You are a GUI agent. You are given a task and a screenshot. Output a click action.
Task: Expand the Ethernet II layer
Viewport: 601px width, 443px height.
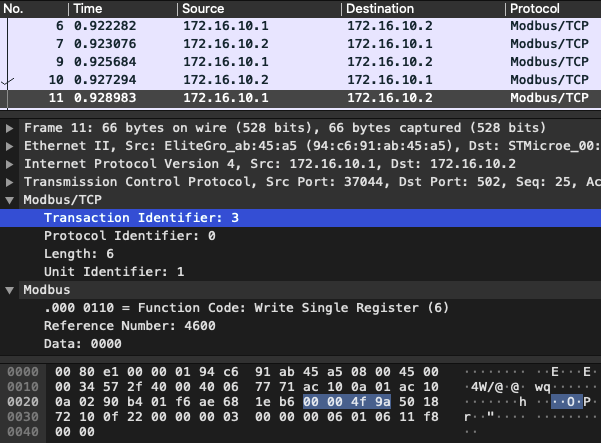pyautogui.click(x=10, y=146)
